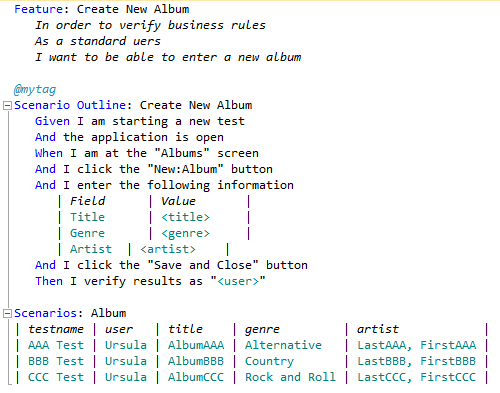Click the line 'I want to be able to enter a new album'
The width and height of the screenshot is (500, 393).
[168, 57]
